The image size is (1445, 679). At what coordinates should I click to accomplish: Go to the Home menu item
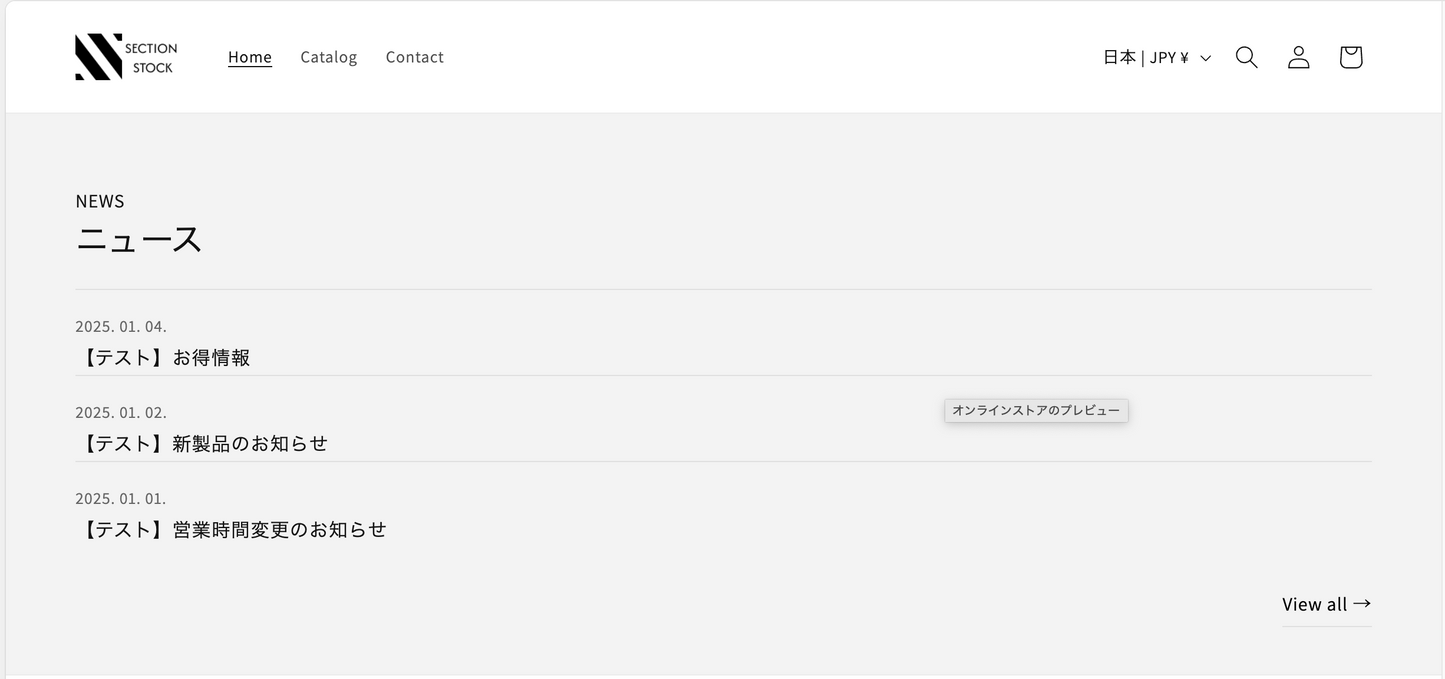coord(250,57)
